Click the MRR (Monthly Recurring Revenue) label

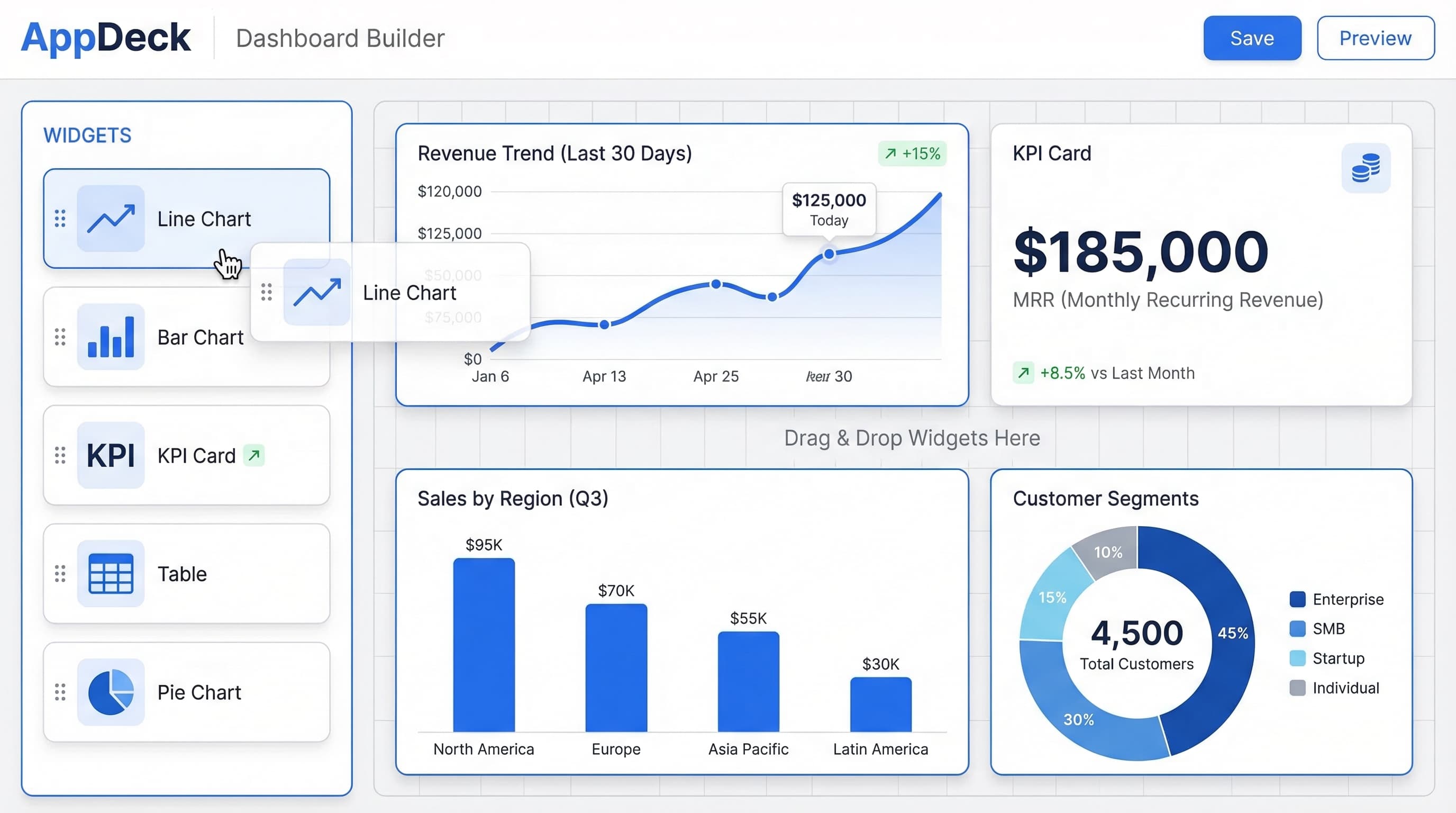pos(1168,300)
